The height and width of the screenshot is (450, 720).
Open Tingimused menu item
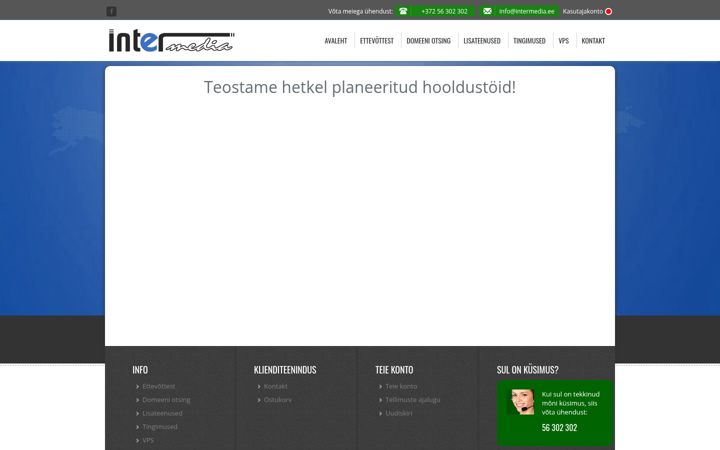pos(529,41)
